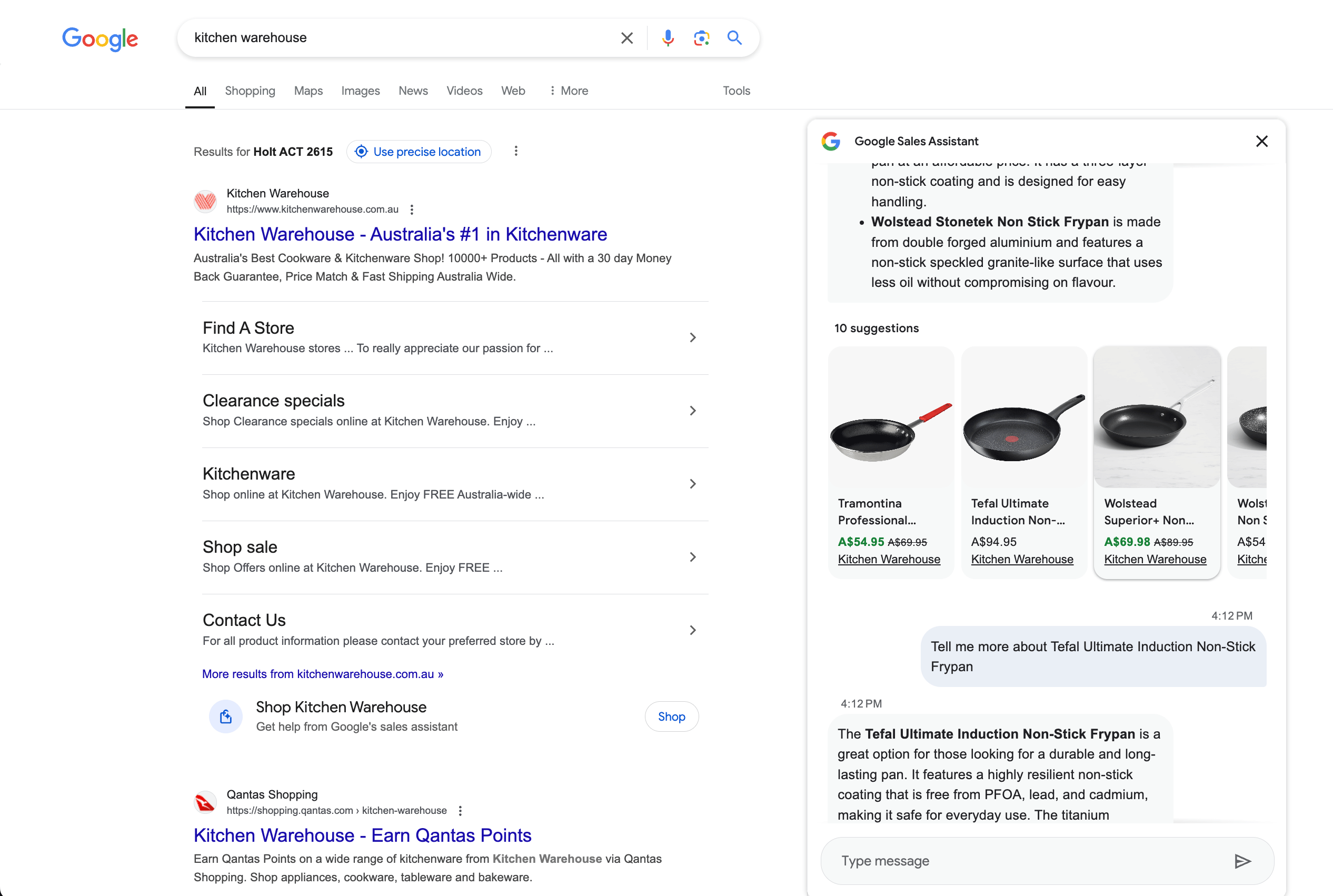Screen dimensions: 1333x896
Task: Select the Images tab
Action: coord(358,90)
